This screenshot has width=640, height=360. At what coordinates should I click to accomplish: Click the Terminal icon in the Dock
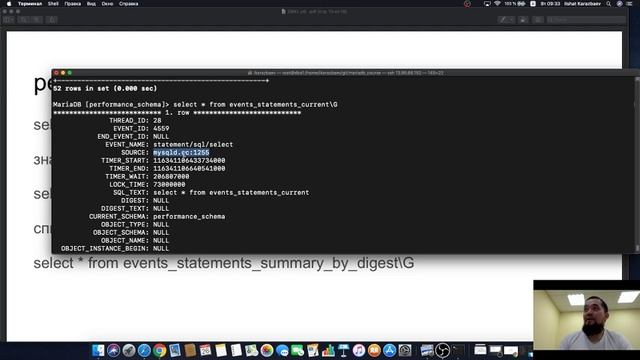tap(458, 350)
